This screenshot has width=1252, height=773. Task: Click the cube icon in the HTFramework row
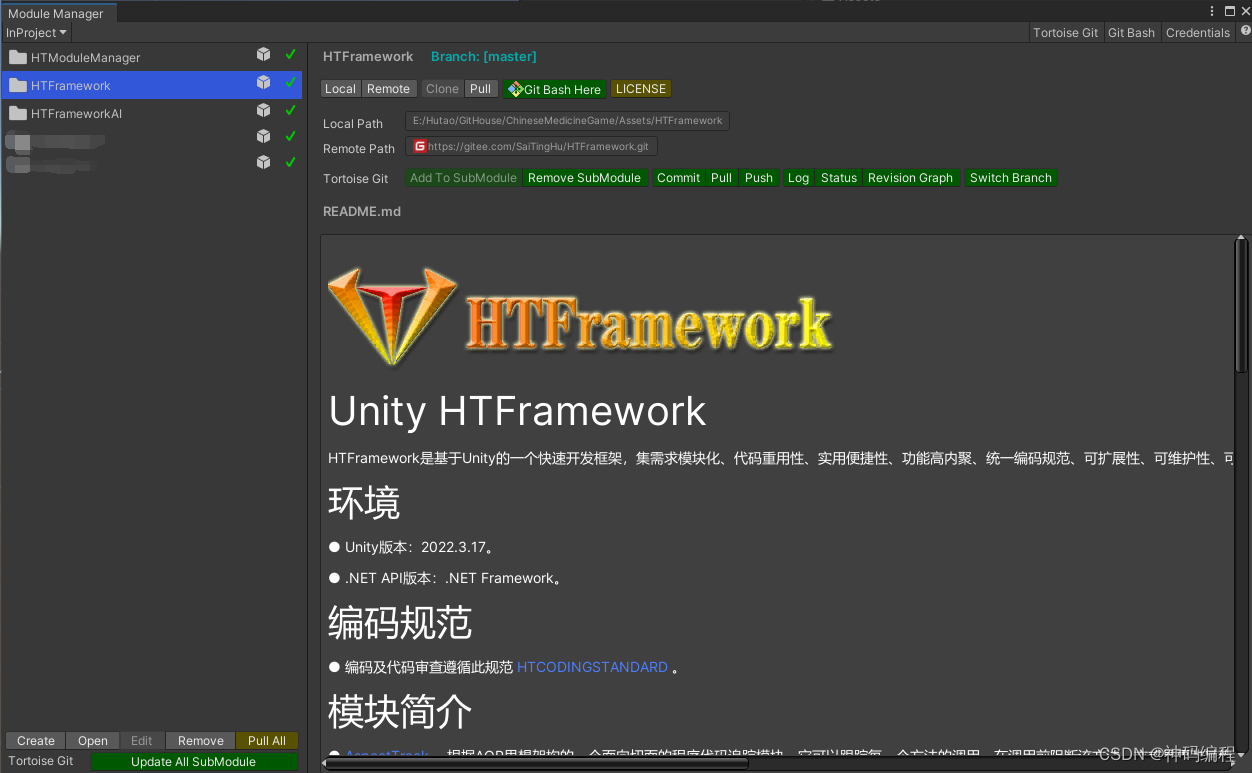[x=263, y=83]
